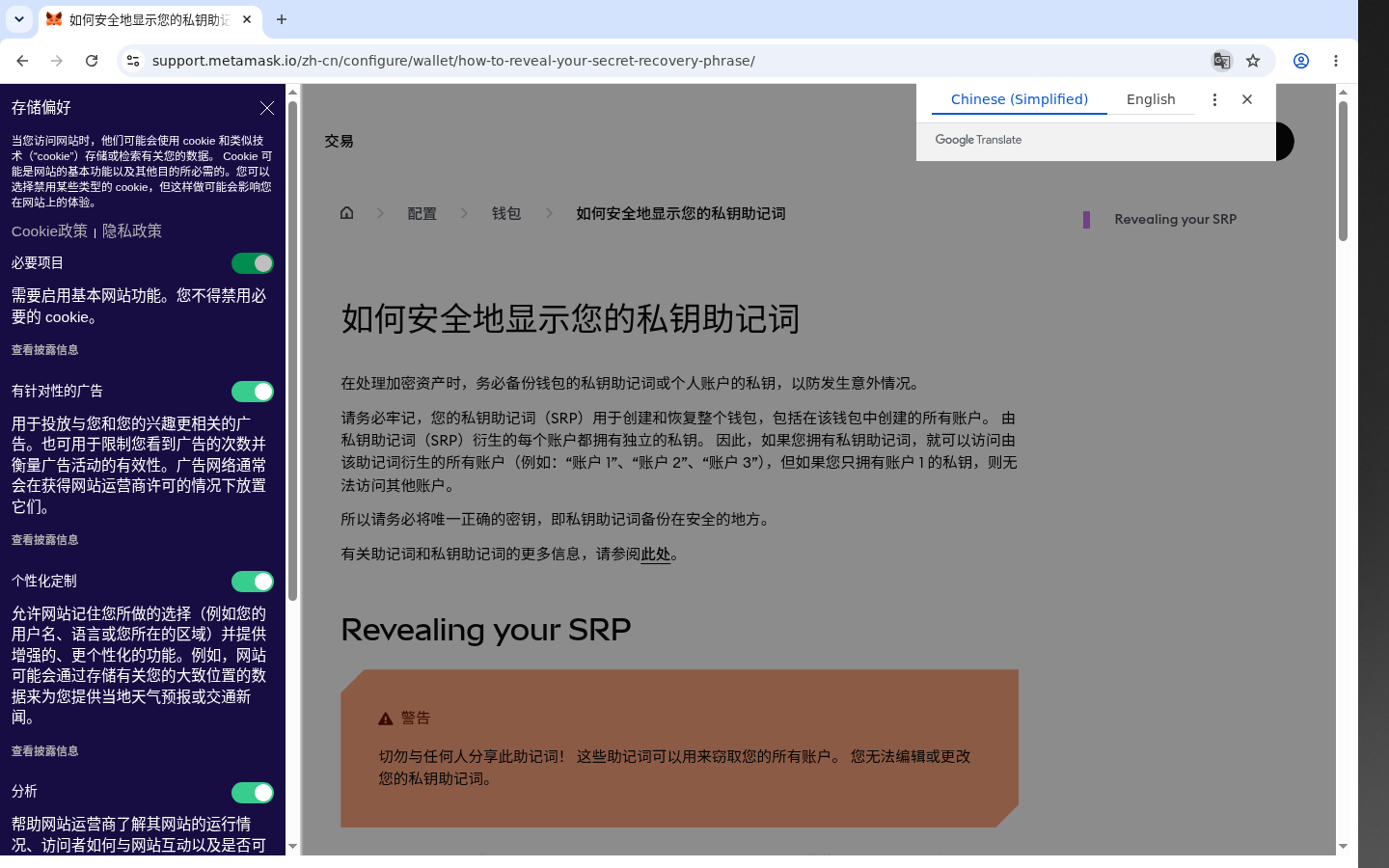View disclosure info under 有针对性的广告
The height and width of the screenshot is (868, 1389).
tap(44, 540)
